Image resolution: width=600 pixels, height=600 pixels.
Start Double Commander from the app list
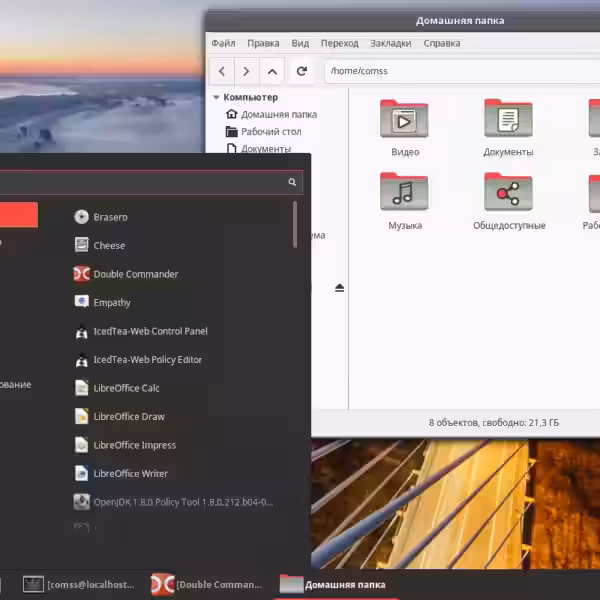coord(135,274)
